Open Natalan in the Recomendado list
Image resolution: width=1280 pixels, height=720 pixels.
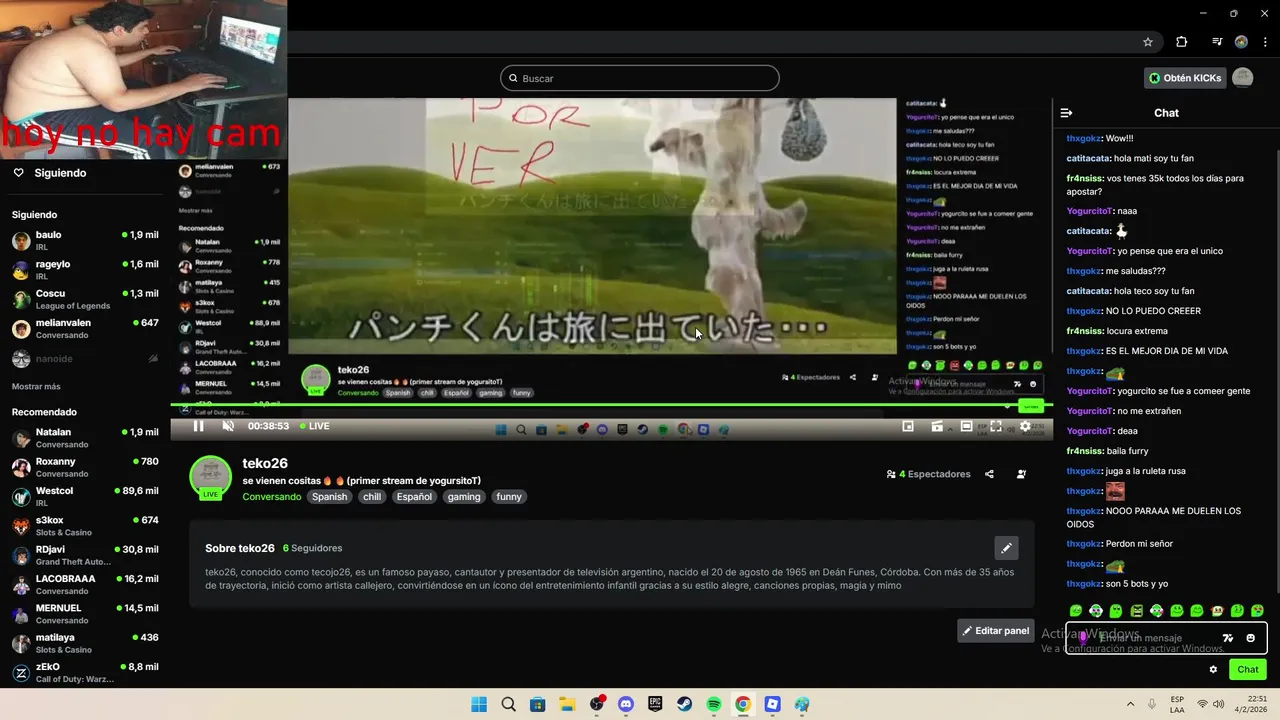[85, 438]
